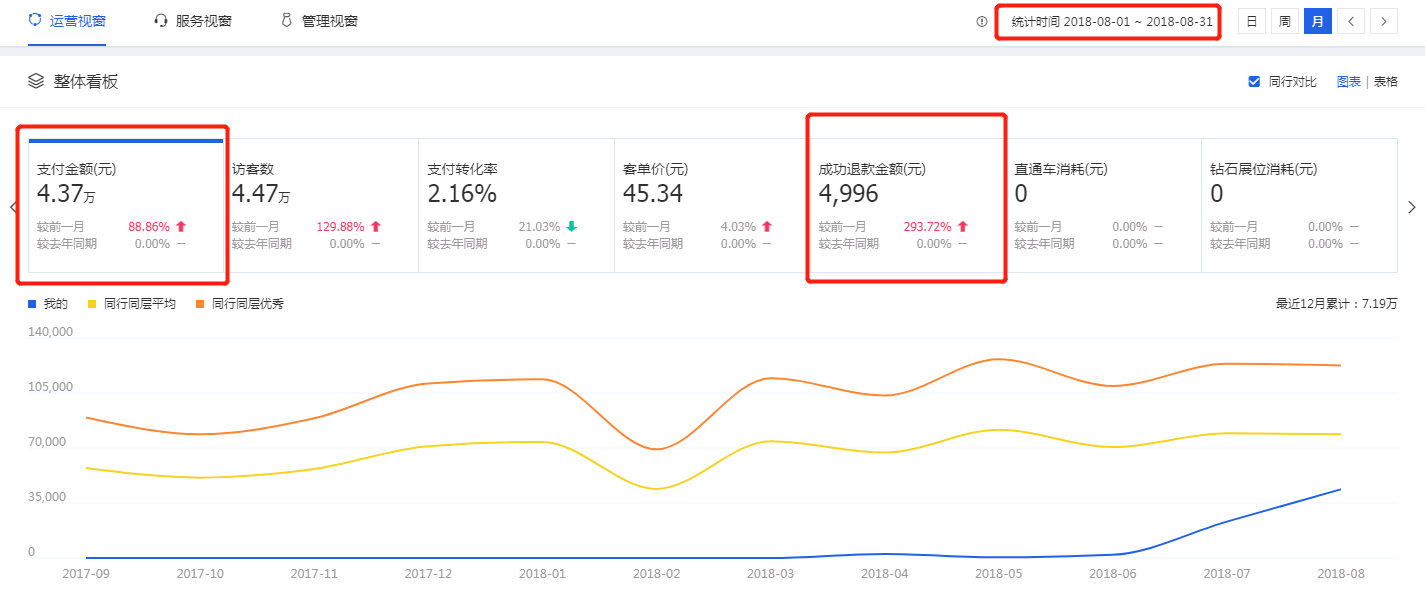Image resolution: width=1425 pixels, height=614 pixels.
Task: Go to previous period with left chevron
Action: pyautogui.click(x=1351, y=21)
